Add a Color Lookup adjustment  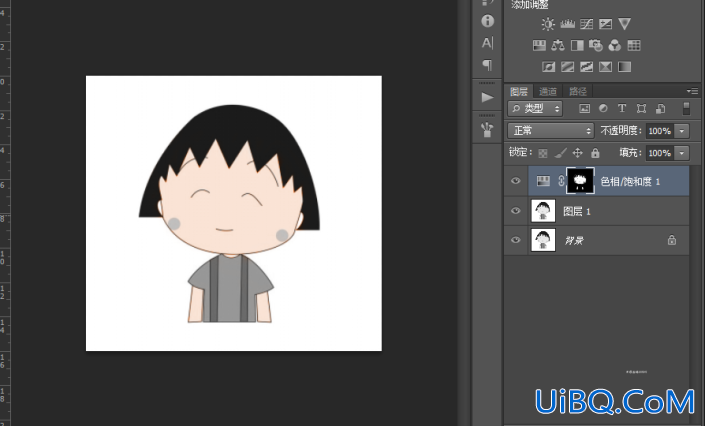point(634,45)
